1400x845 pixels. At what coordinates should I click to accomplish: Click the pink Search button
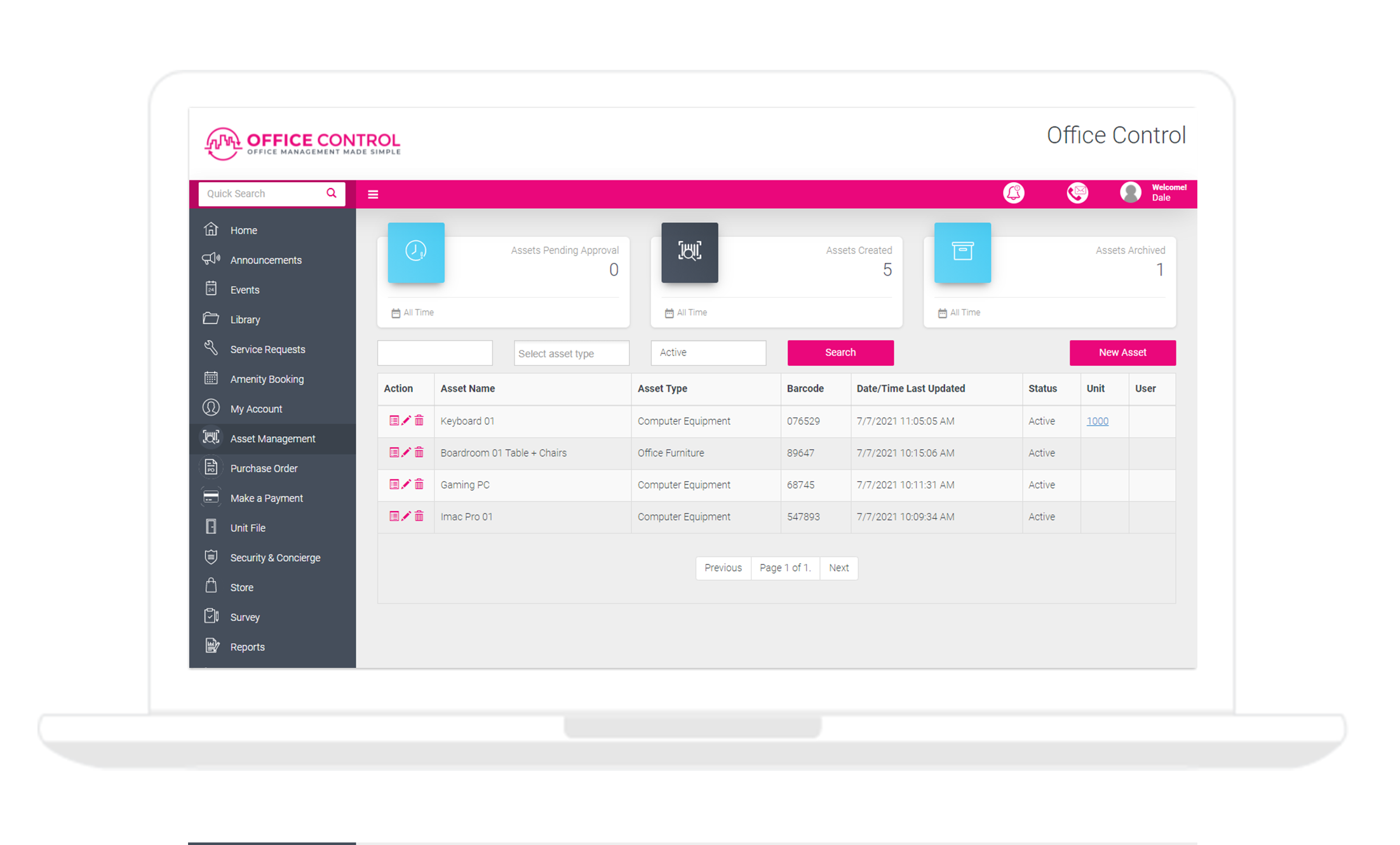coord(840,352)
